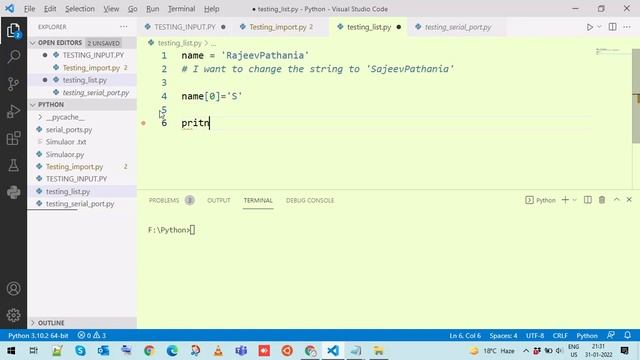Select Python terminal instance label

(540, 200)
